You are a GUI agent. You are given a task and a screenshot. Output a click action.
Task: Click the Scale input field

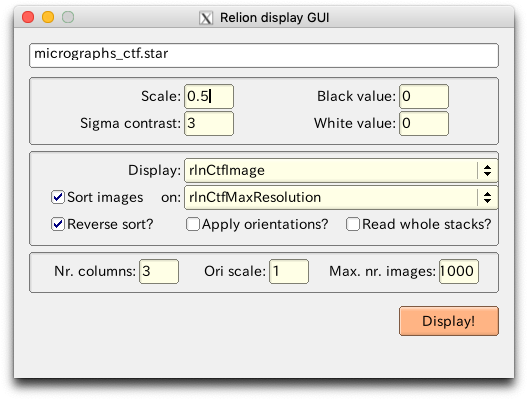point(209,97)
